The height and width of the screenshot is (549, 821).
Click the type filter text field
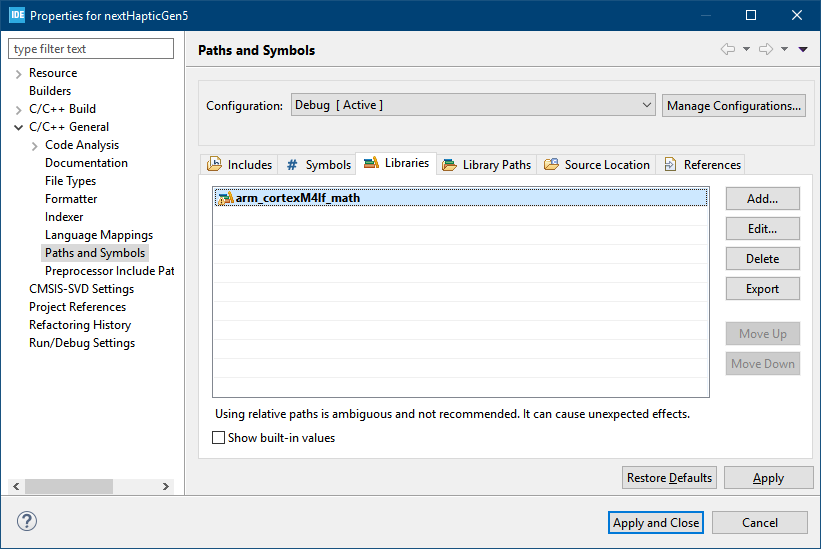click(91, 49)
